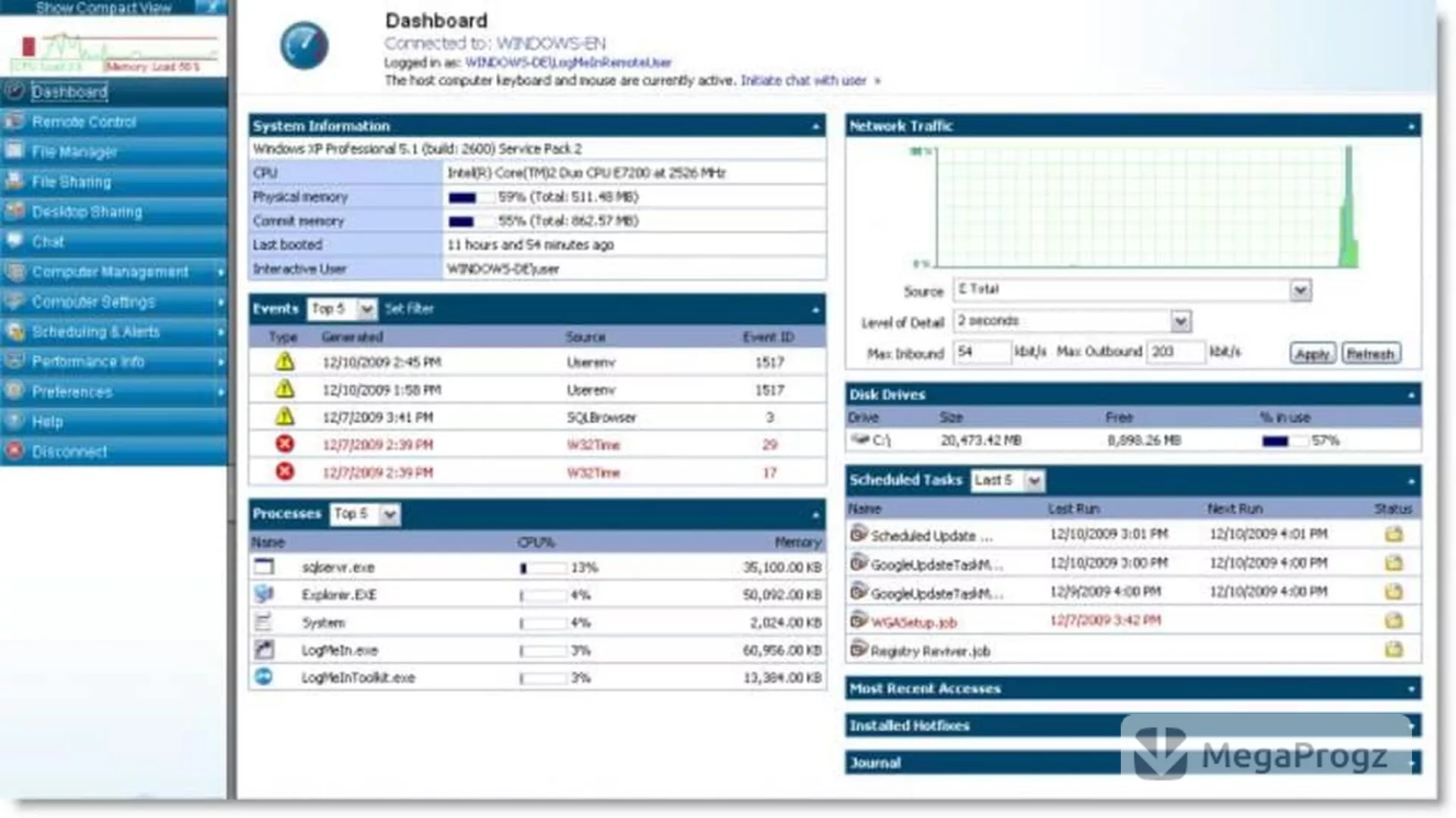Select Disconnect in the sidebar
The width and height of the screenshot is (1456, 818).
114,451
